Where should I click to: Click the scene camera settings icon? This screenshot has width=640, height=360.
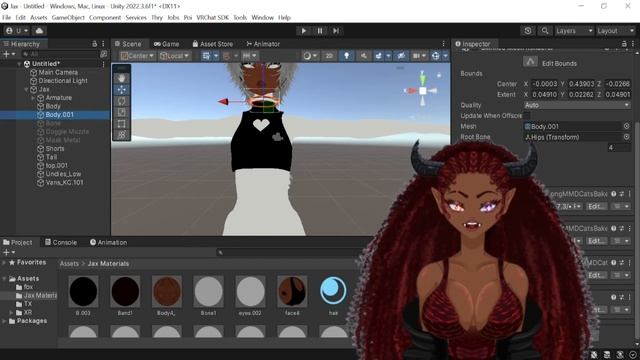click(x=416, y=56)
